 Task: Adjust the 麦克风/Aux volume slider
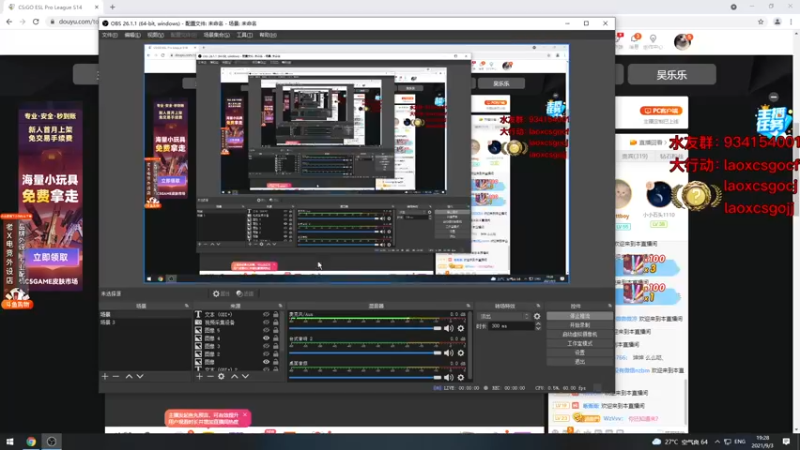click(365, 329)
